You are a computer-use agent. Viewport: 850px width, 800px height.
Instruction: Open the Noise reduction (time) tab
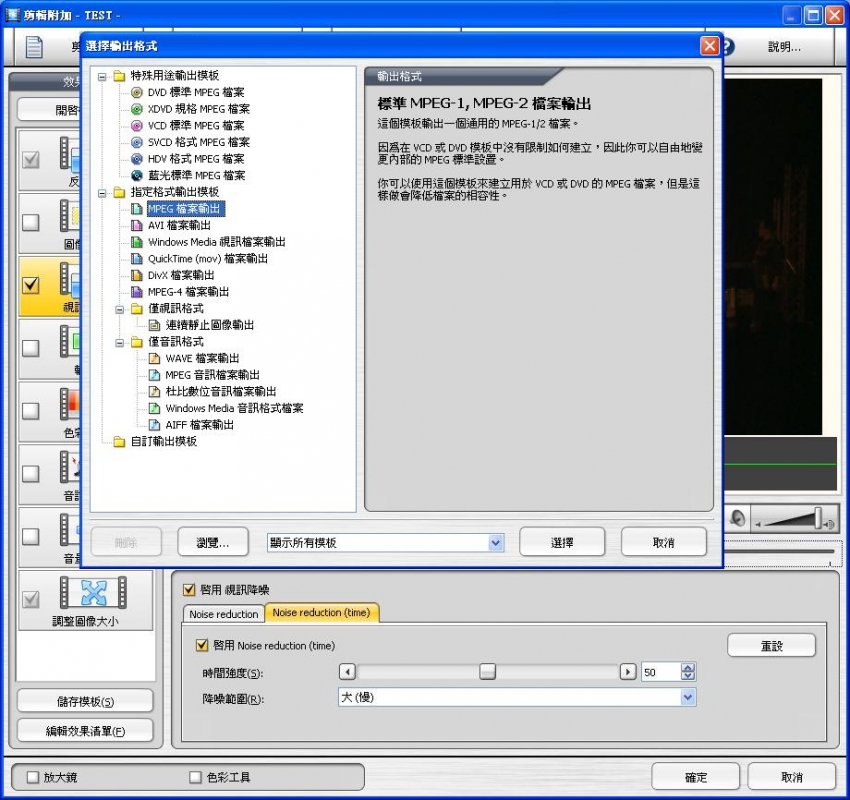point(321,613)
